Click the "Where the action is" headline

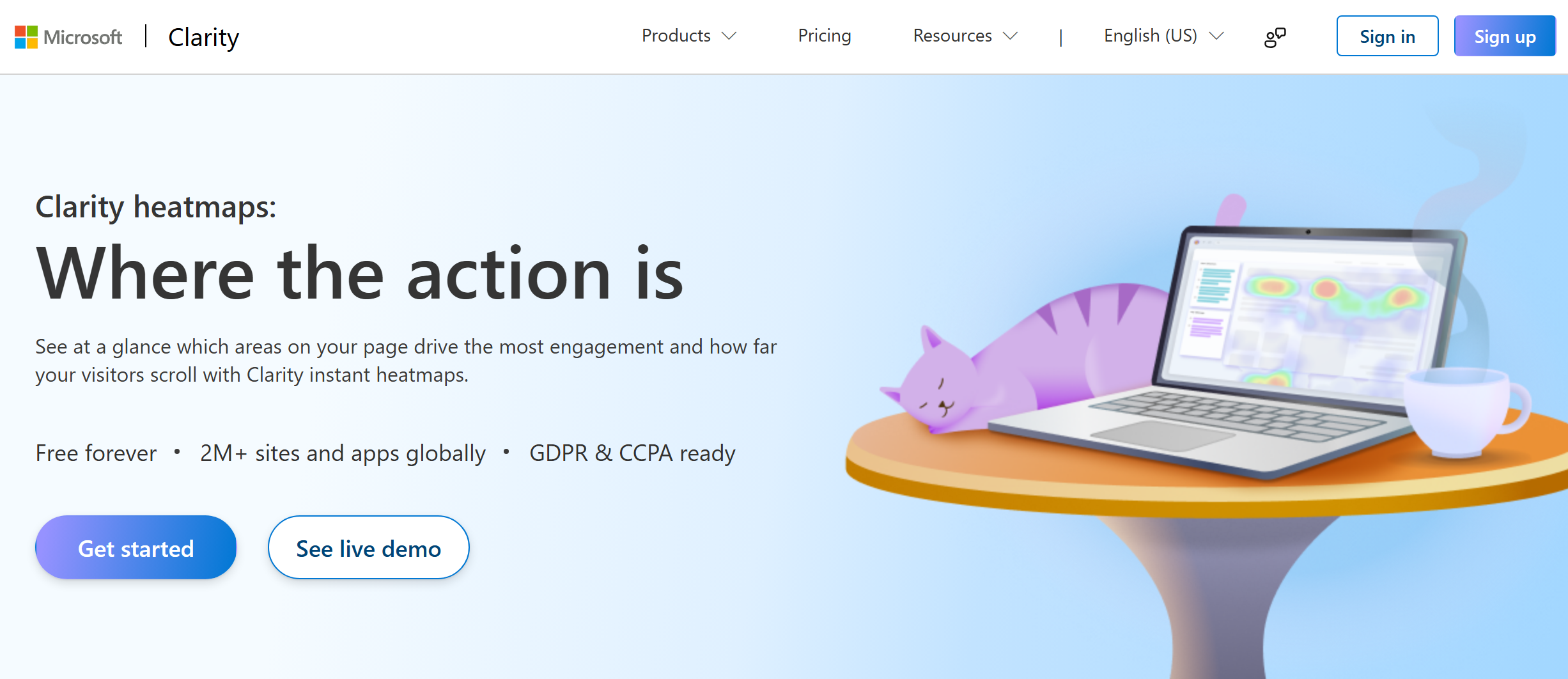coord(360,273)
